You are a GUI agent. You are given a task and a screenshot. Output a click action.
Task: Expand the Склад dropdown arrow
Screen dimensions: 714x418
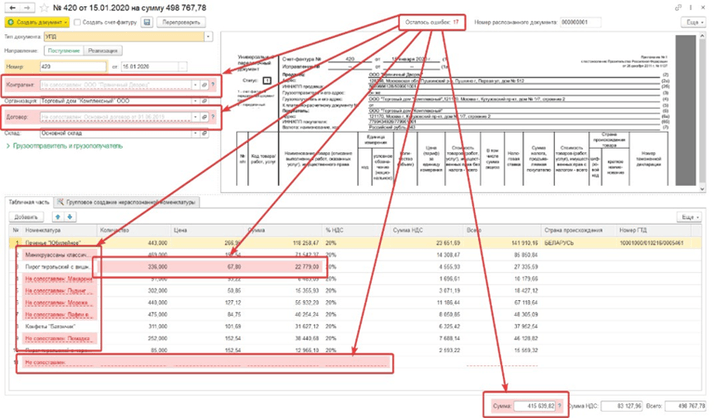point(195,133)
